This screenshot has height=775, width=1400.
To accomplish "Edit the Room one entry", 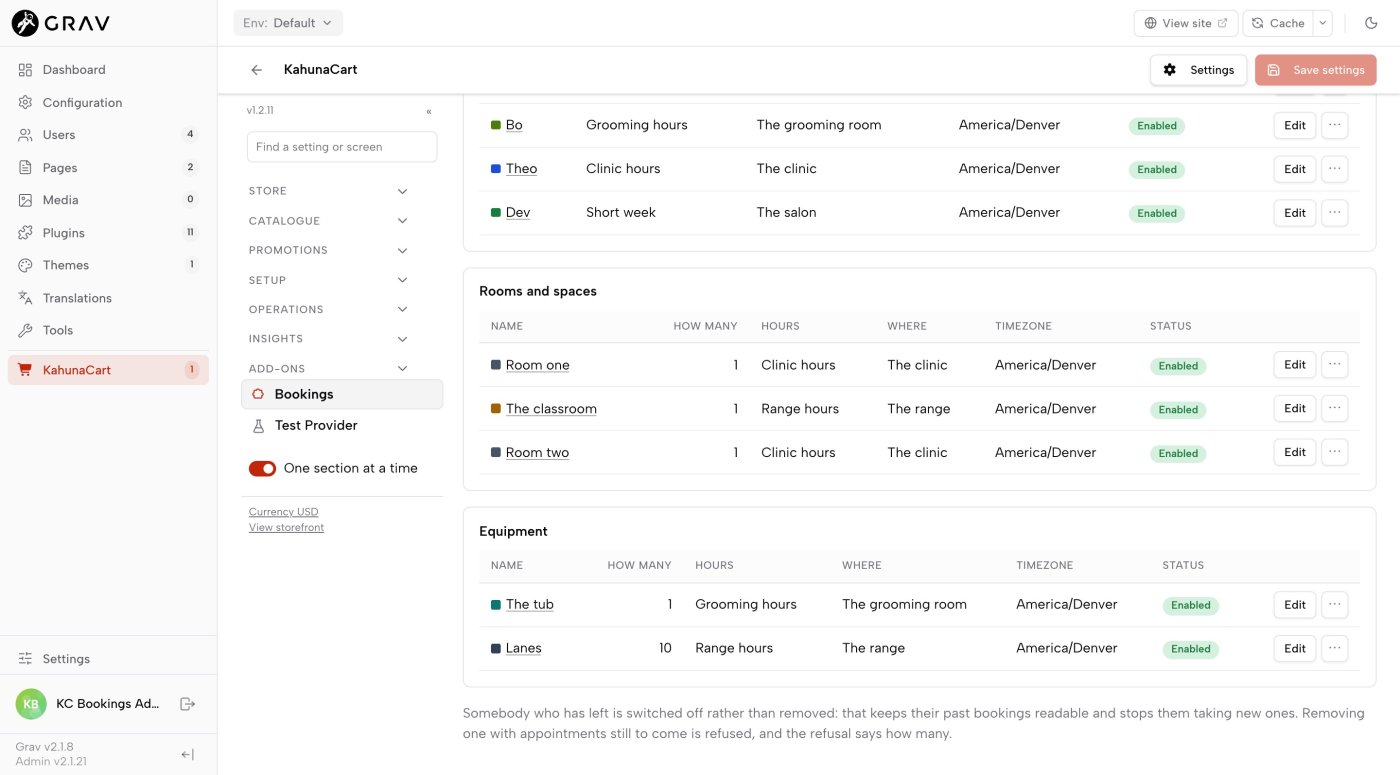I will 1295,365.
